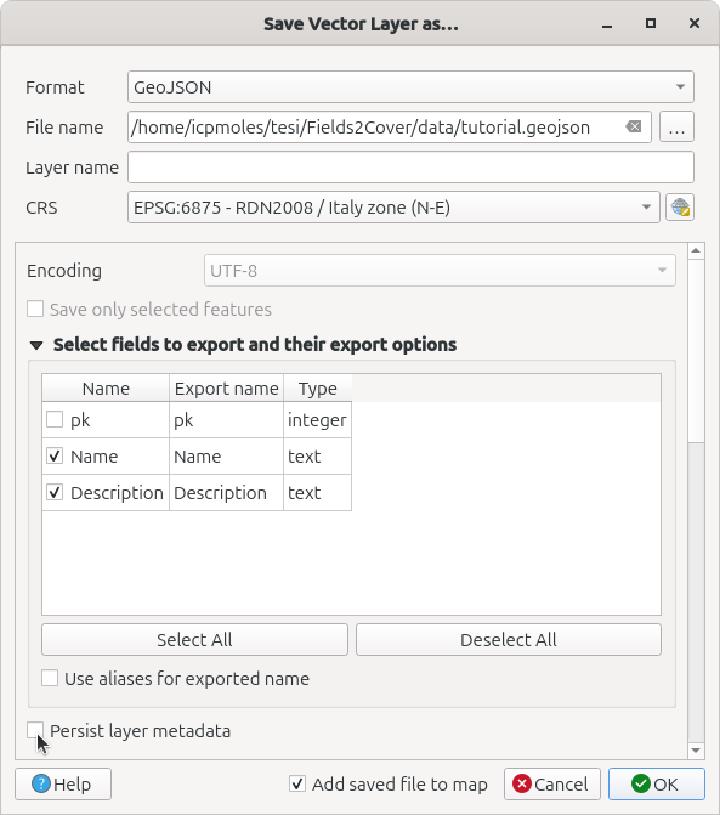Uncheck the Name field export checkbox
720x815 pixels.
coord(55,456)
